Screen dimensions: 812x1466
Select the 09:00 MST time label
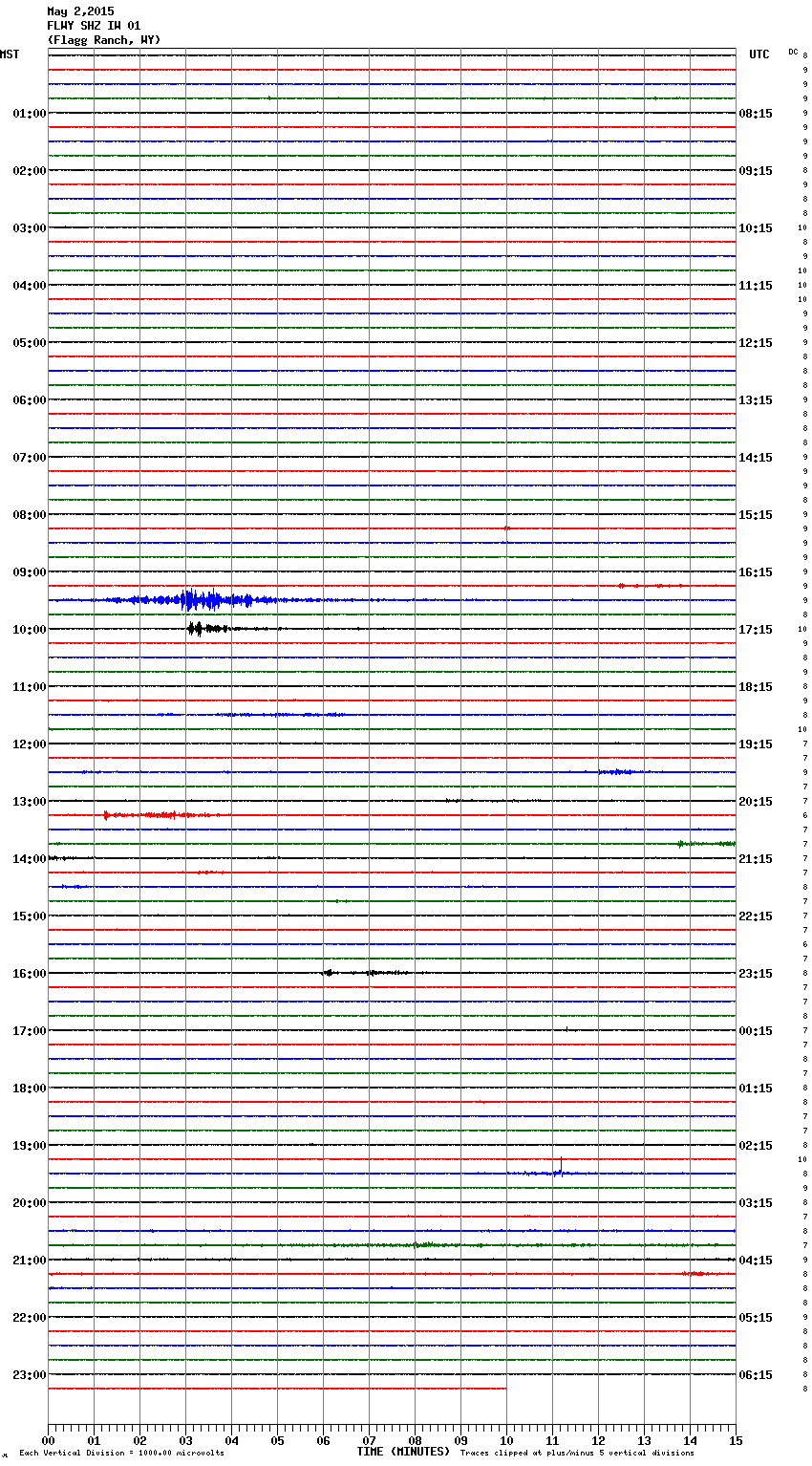[30, 572]
